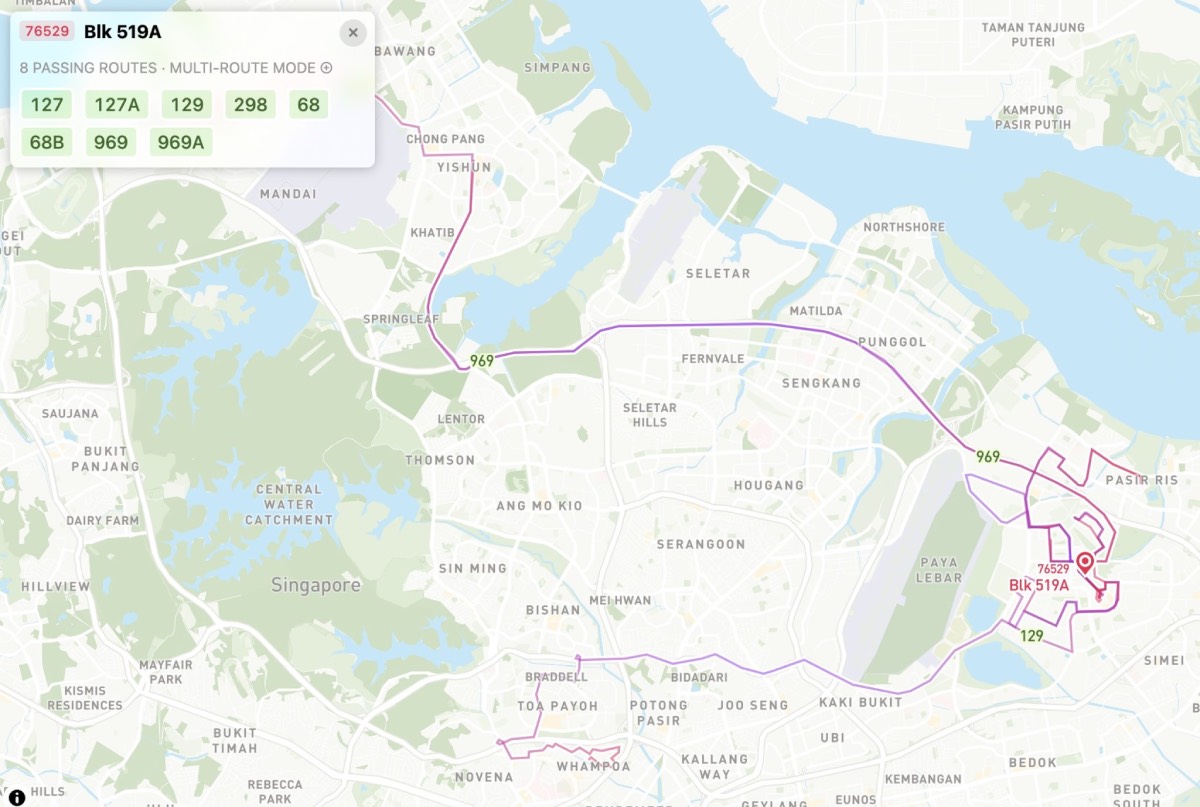The width and height of the screenshot is (1200, 807).
Task: Select bus route 127
Action: click(x=47, y=104)
